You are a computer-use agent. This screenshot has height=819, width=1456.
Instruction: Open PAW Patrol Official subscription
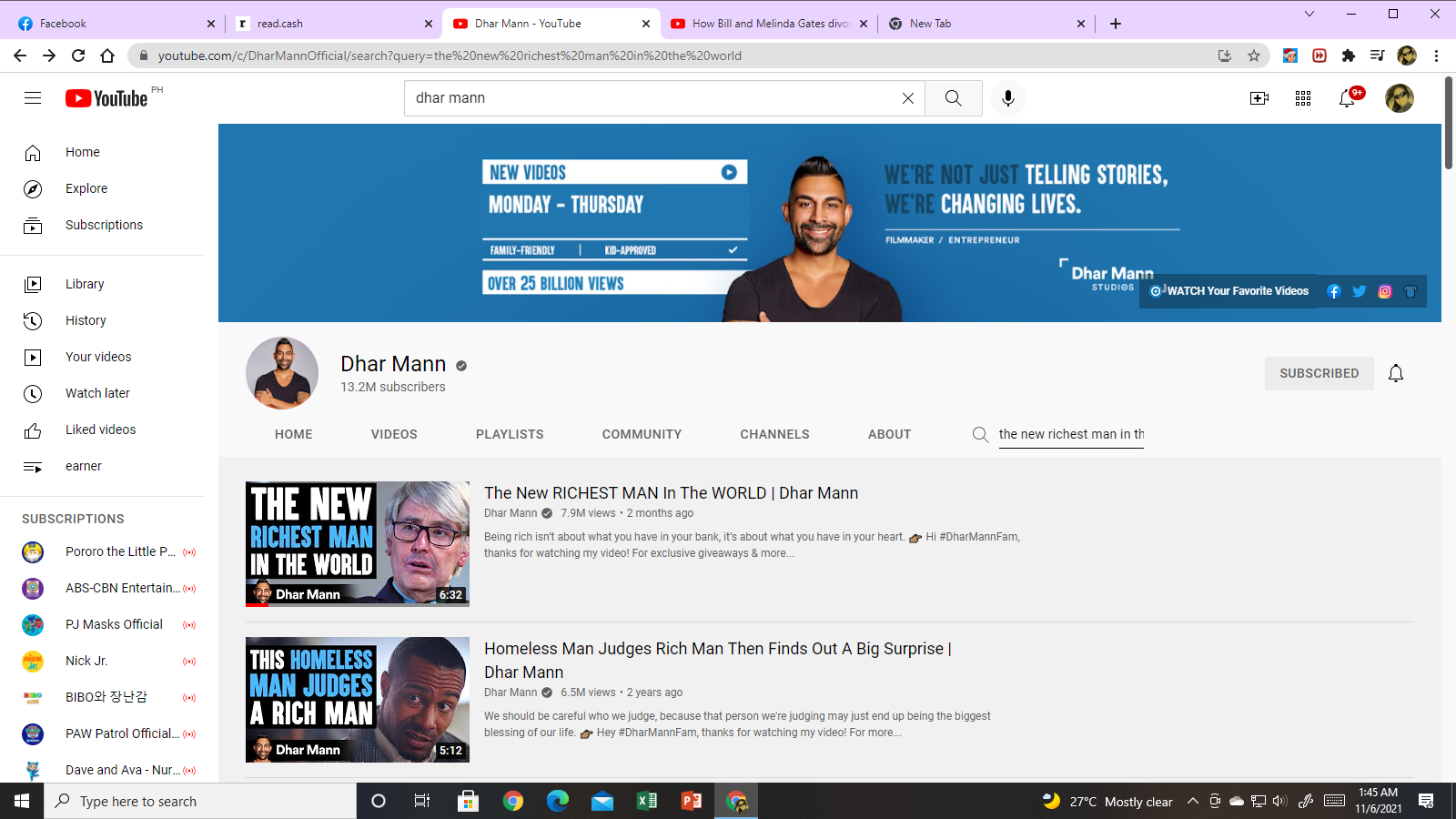[x=109, y=733]
